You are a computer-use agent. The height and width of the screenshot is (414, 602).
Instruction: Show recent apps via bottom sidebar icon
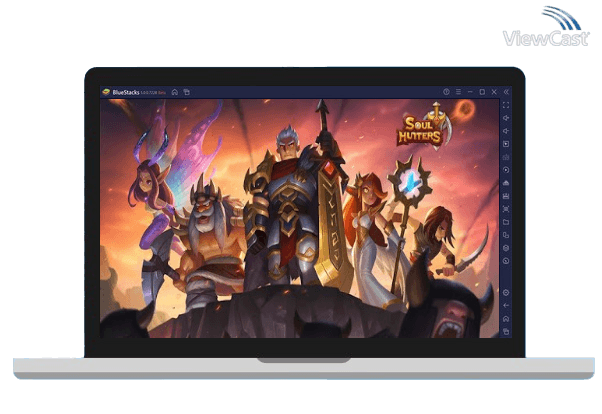click(x=506, y=331)
